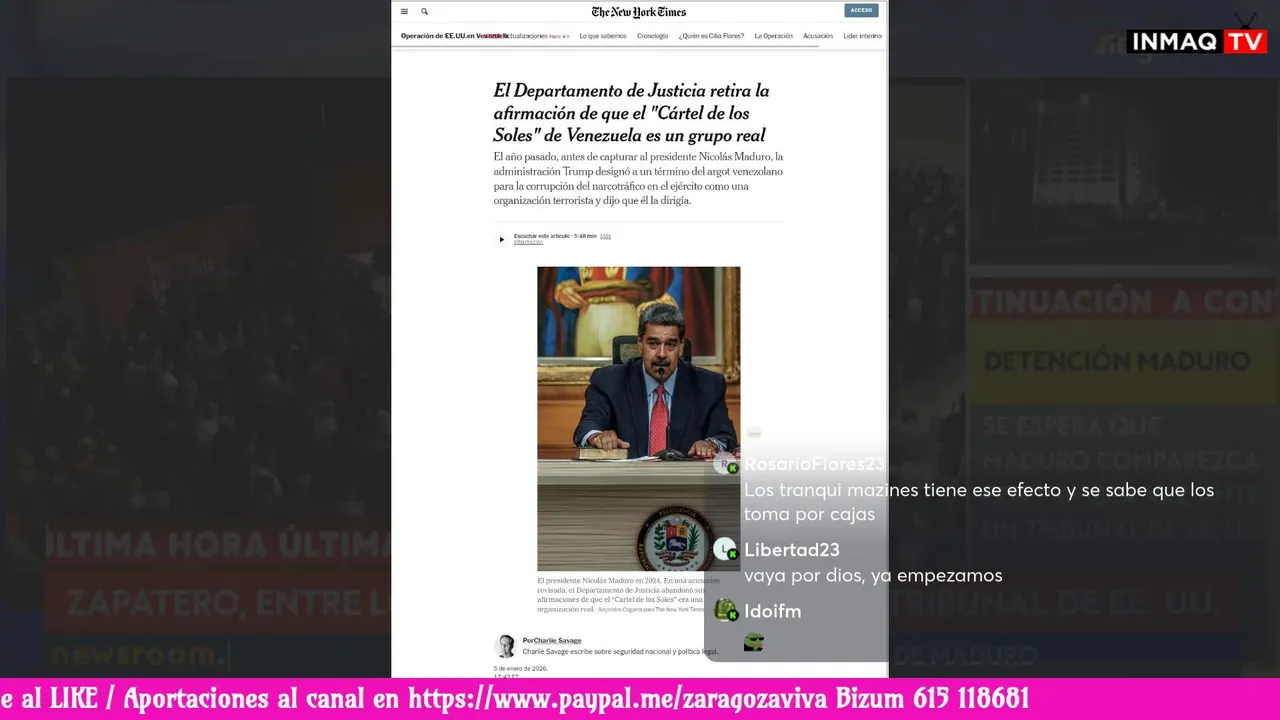
Task: Click the sunglasses frog emote in chat
Action: 754,642
